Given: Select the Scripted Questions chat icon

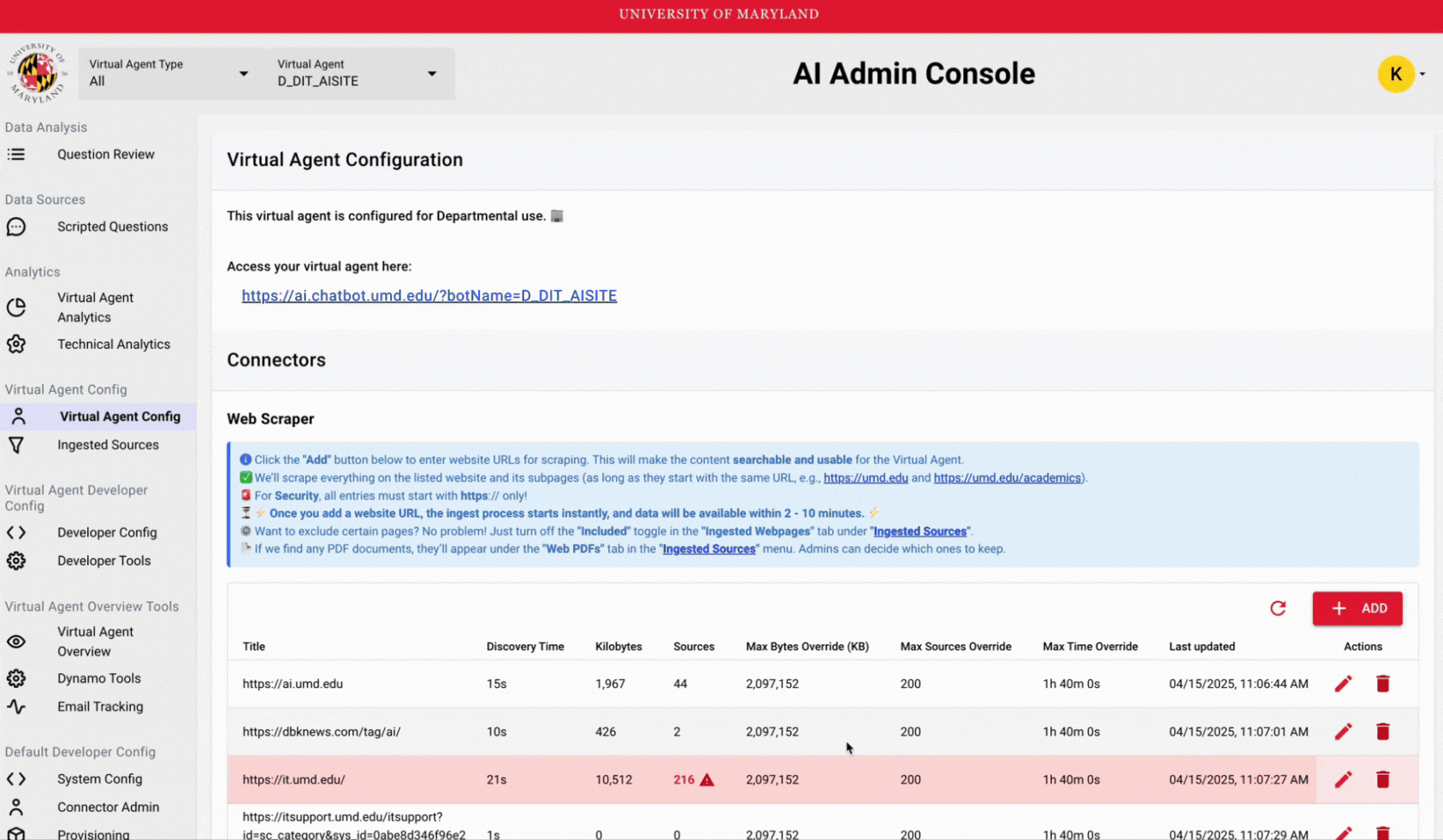Looking at the screenshot, I should pos(17,227).
